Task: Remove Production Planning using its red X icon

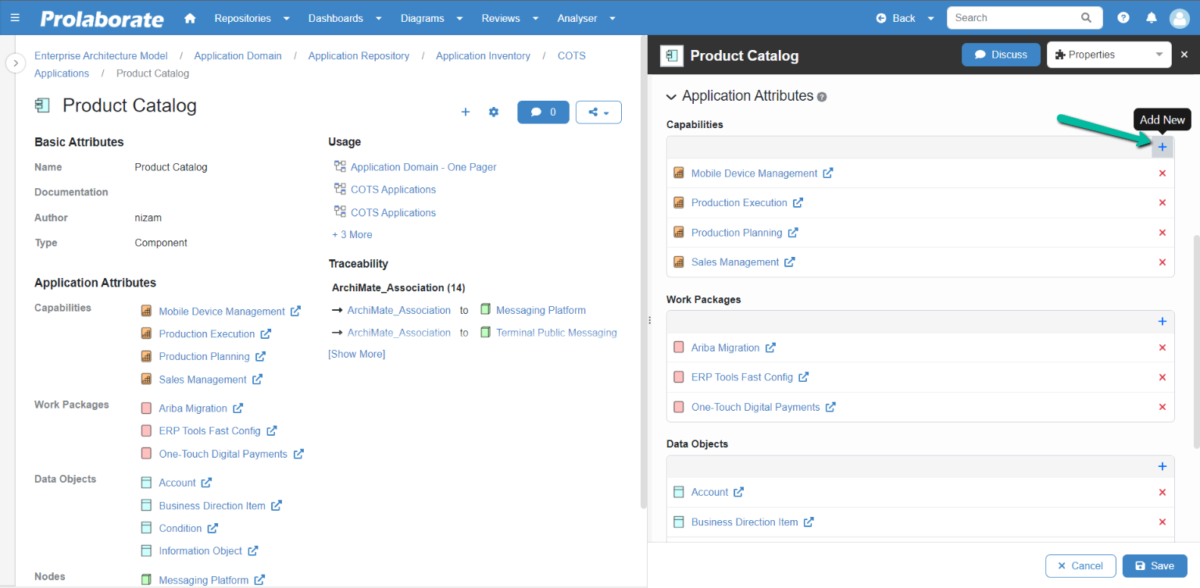Action: (1162, 232)
